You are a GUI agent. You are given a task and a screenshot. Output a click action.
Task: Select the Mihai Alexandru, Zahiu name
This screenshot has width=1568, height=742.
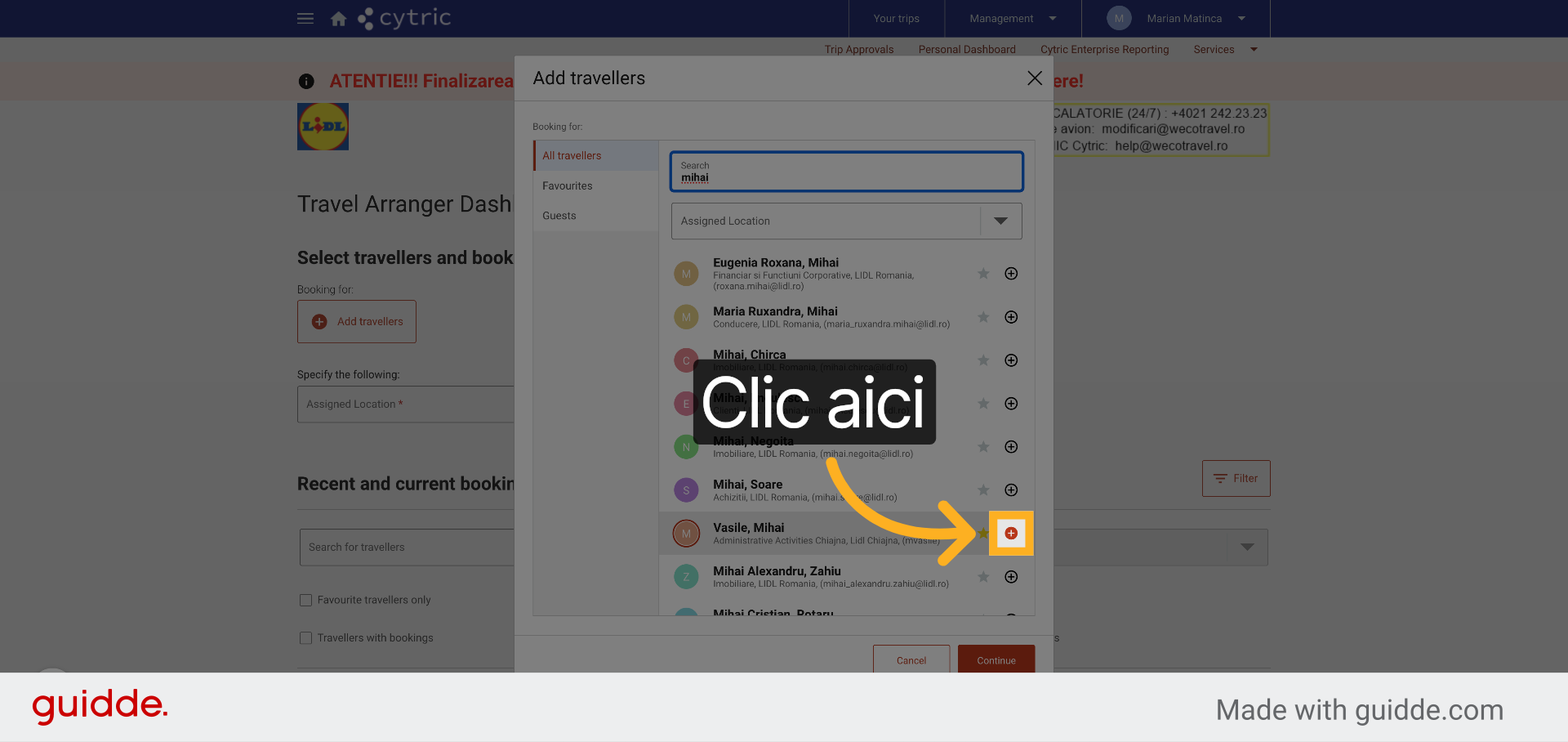tap(777, 571)
